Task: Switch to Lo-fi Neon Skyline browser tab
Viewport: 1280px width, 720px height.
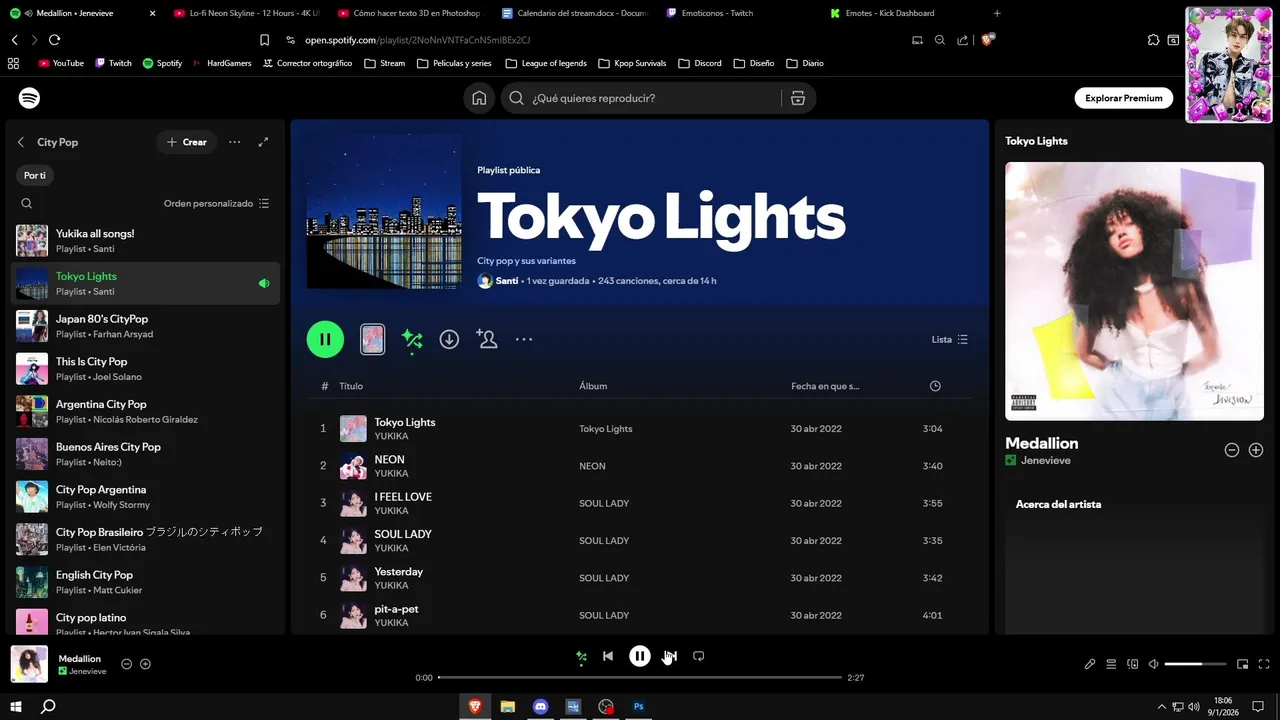Action: pyautogui.click(x=245, y=13)
